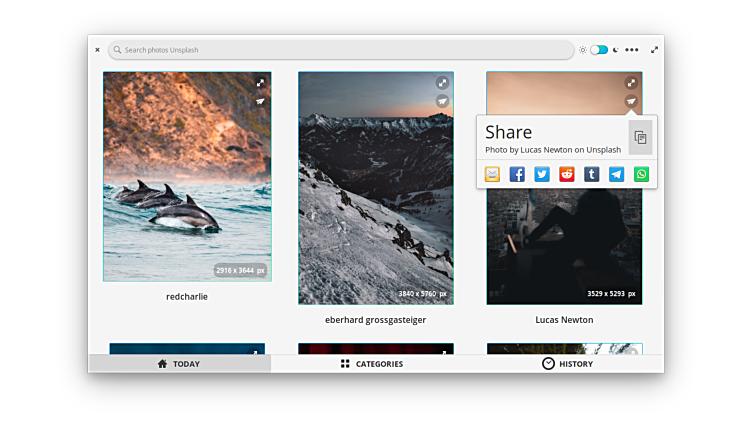Image resolution: width=752 pixels, height=423 pixels.
Task: Expand the dolphin photo to full view
Action: (x=260, y=84)
